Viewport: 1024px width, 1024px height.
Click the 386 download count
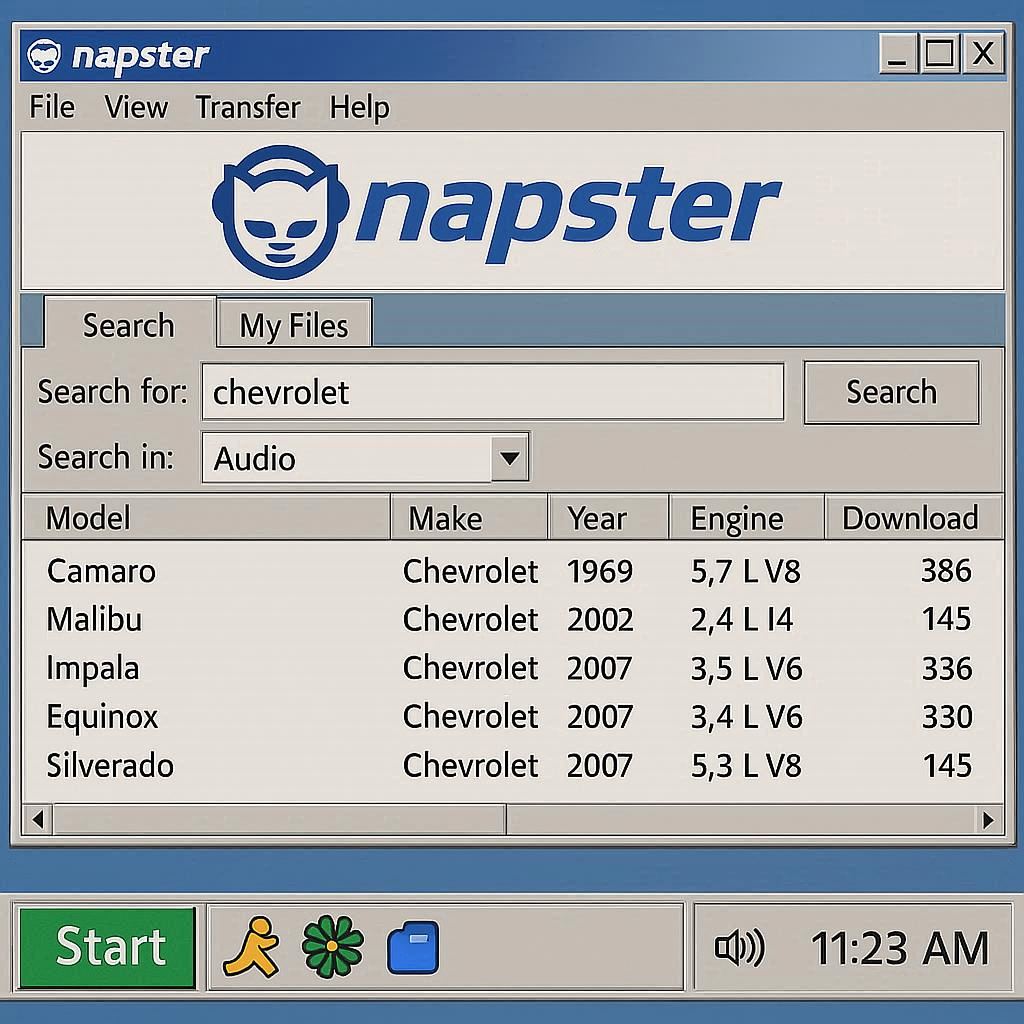pyautogui.click(x=946, y=571)
